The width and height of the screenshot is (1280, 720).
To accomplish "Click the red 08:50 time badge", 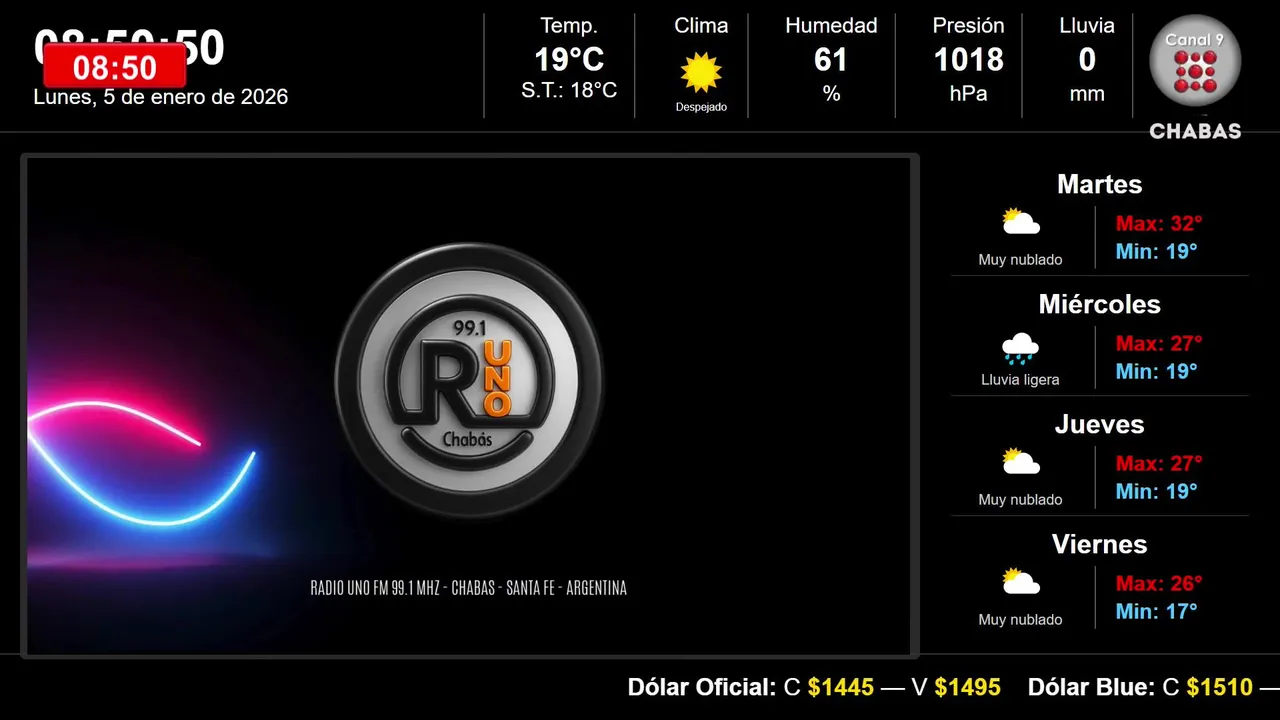I will [115, 67].
